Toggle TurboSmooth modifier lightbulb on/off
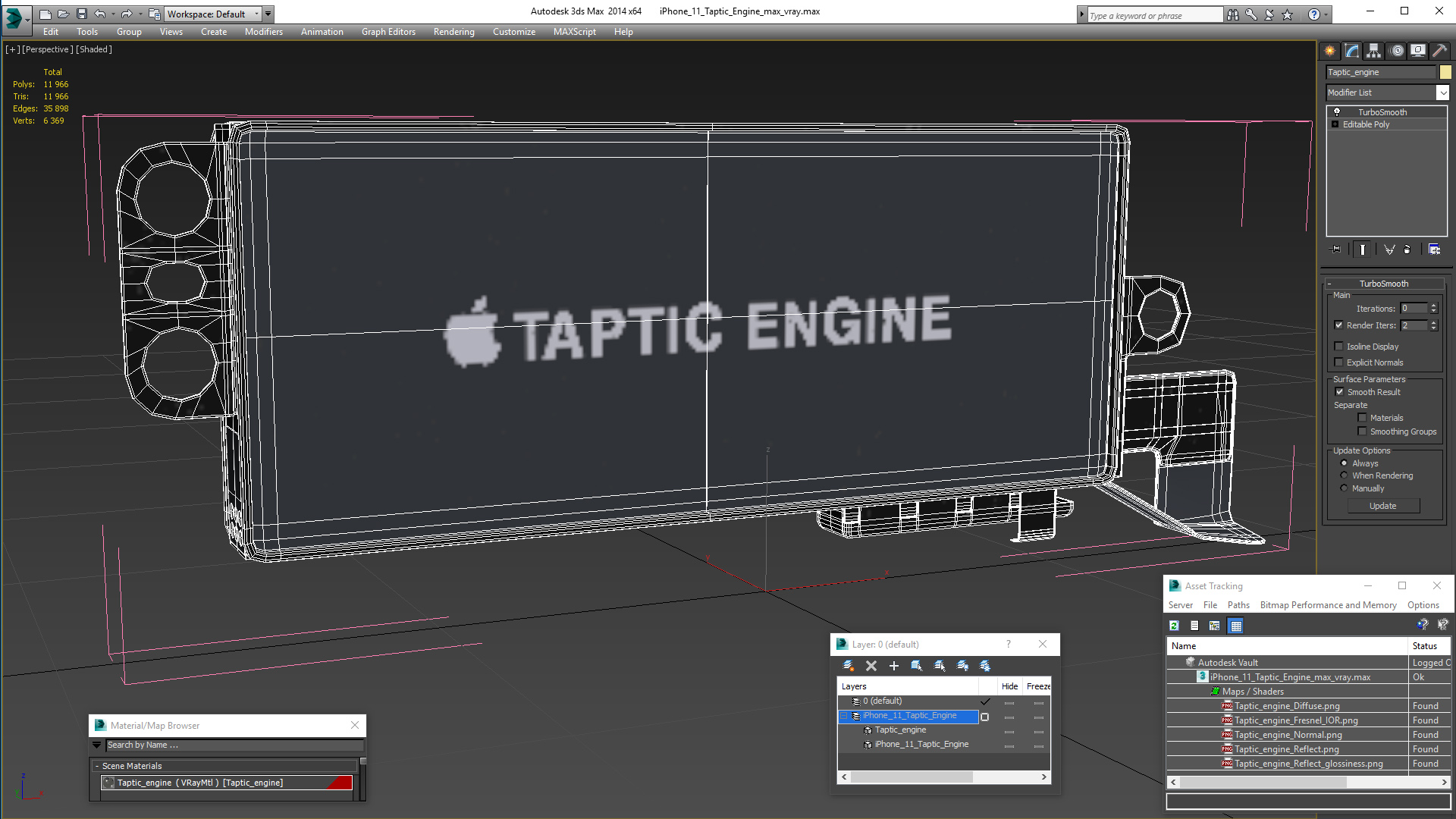 pyautogui.click(x=1337, y=112)
